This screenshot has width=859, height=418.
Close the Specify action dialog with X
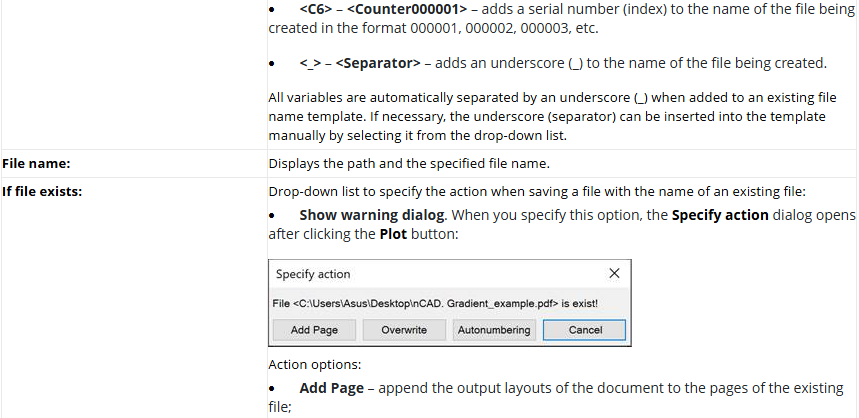[x=614, y=273]
